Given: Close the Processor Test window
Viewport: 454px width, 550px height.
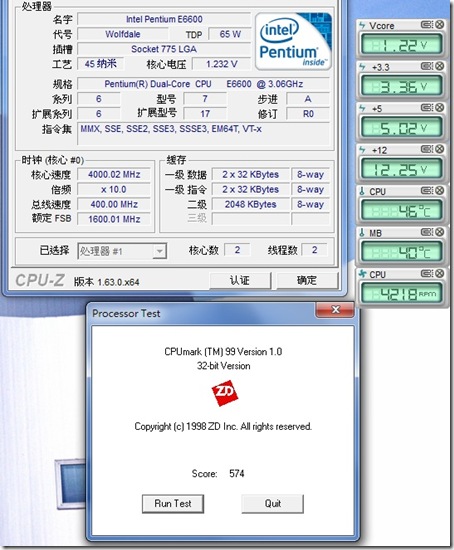Looking at the screenshot, I should coord(335,310).
